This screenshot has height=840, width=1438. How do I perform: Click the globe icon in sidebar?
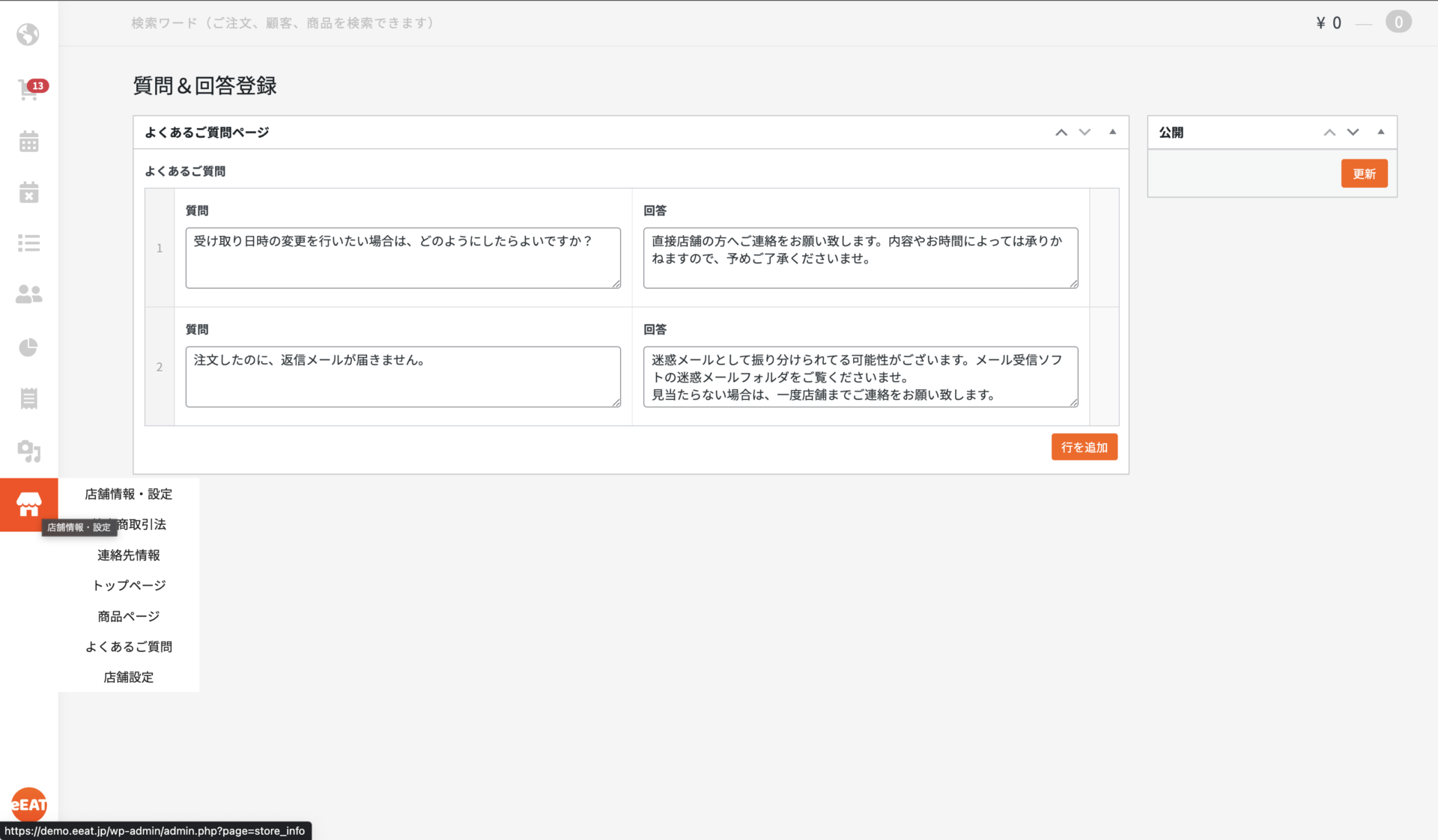click(28, 34)
